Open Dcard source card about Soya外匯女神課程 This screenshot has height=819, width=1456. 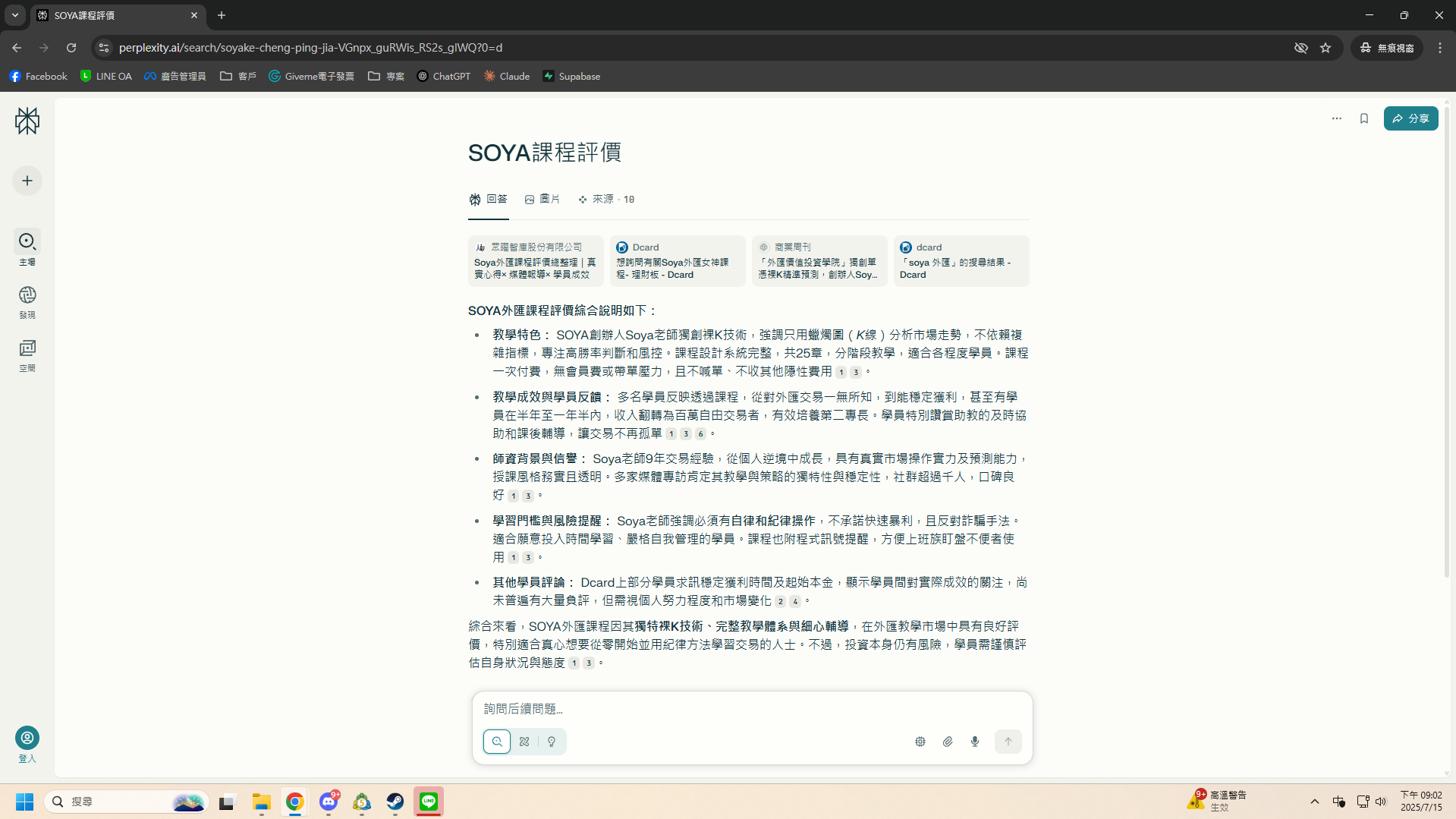click(x=678, y=261)
